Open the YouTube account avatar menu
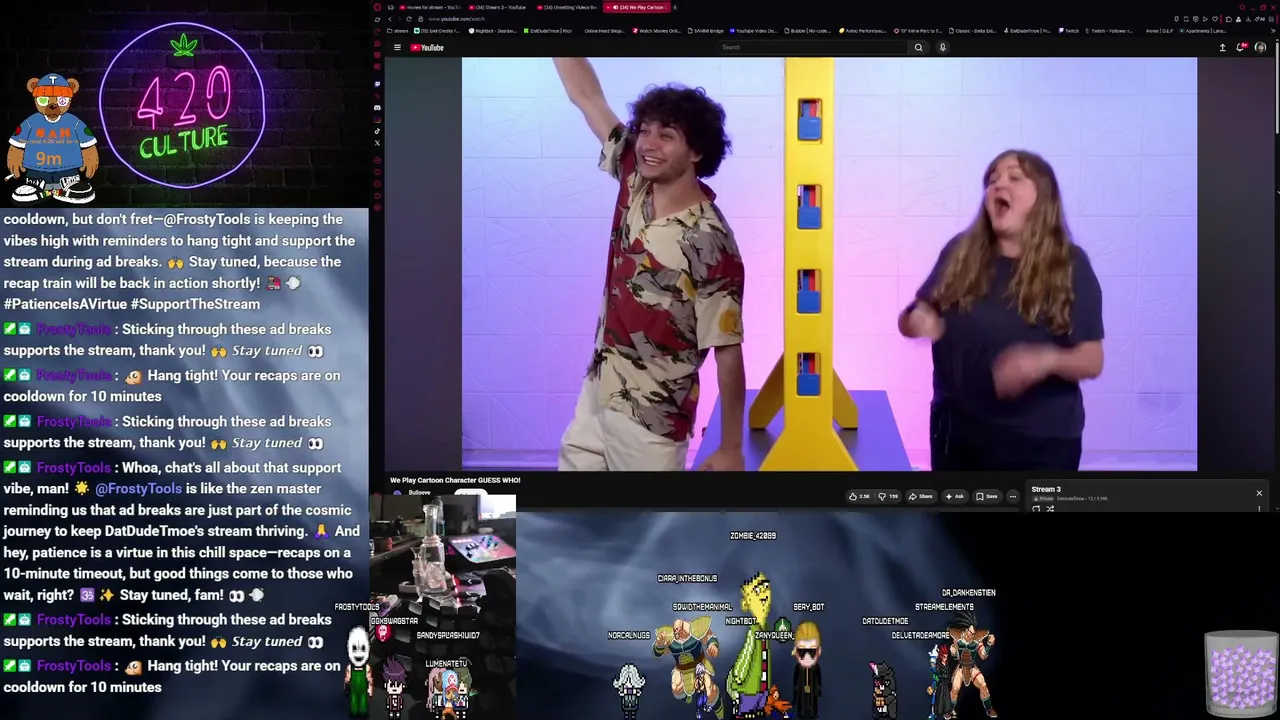This screenshot has width=1280, height=720. (x=1260, y=47)
